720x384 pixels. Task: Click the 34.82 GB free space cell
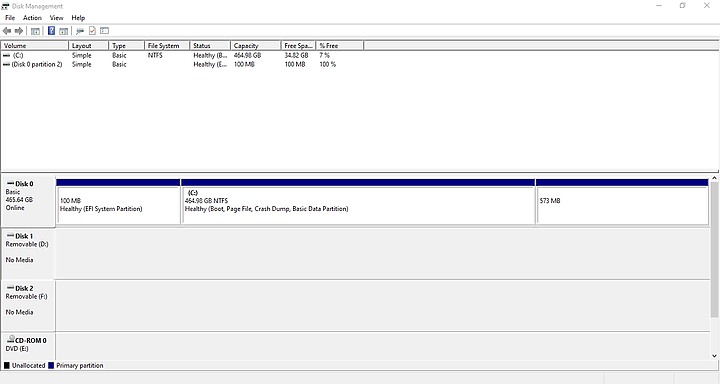pos(296,55)
